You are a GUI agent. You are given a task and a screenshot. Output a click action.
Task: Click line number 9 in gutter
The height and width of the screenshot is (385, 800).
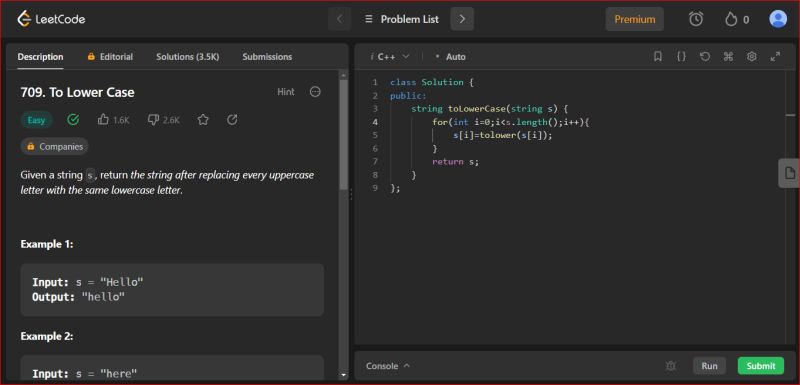click(376, 188)
